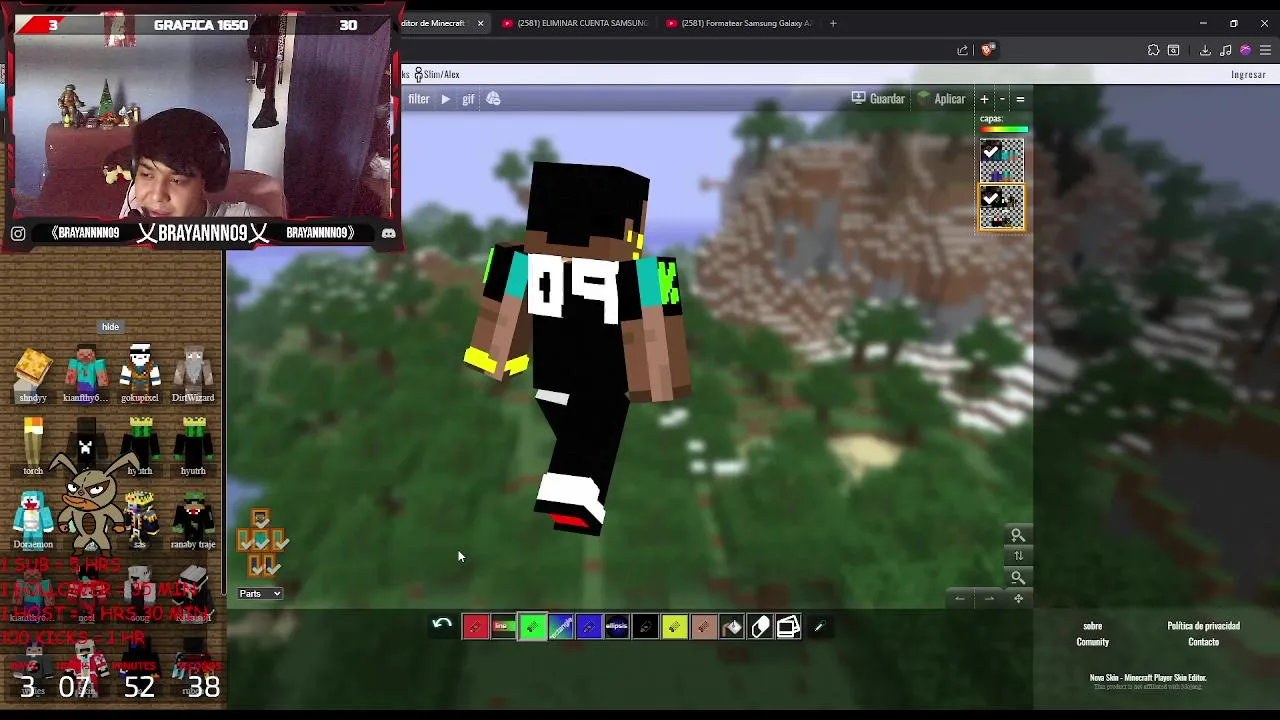Open a new browser tab
The height and width of the screenshot is (720, 1280).
[x=833, y=23]
